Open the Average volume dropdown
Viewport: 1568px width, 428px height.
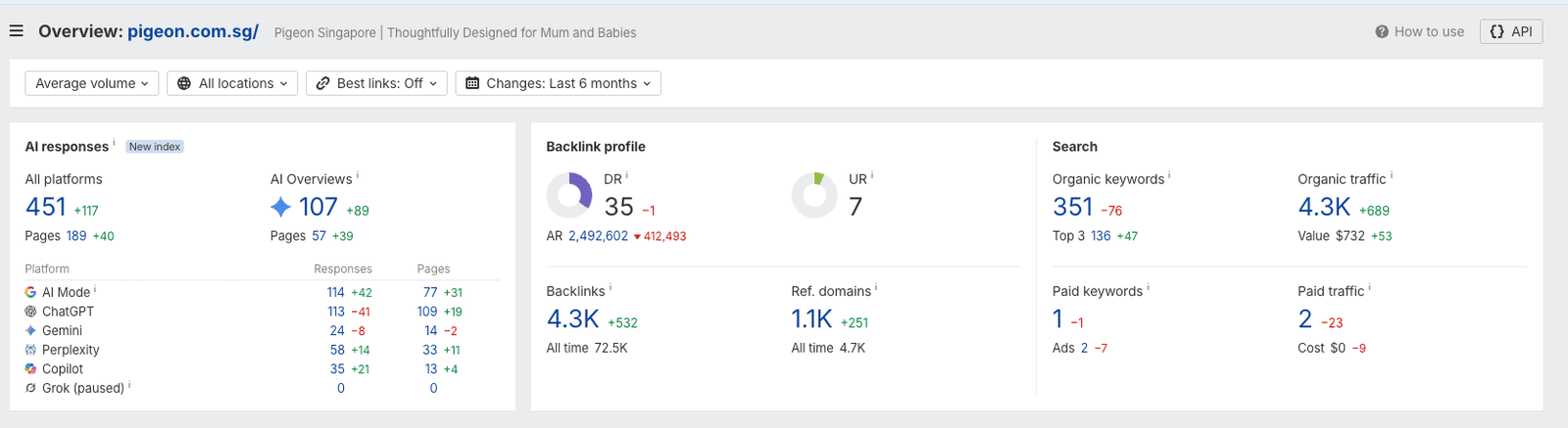92,83
